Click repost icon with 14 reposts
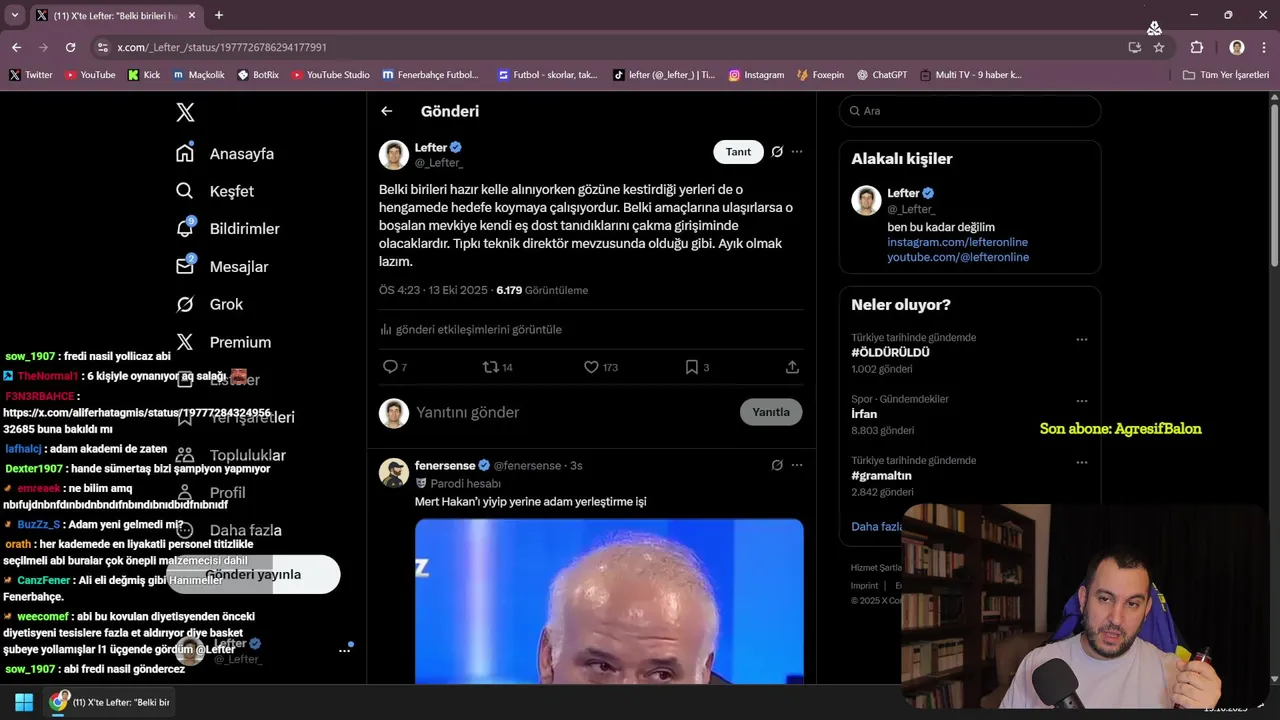The width and height of the screenshot is (1280, 720). click(x=490, y=367)
